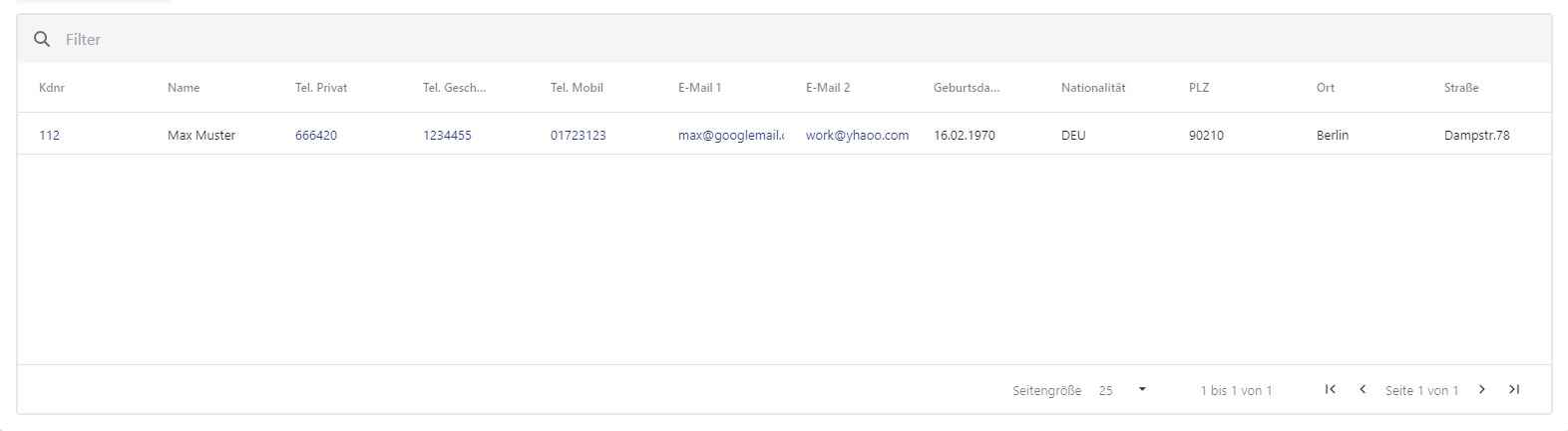
Task: Open customer number 112 link
Action: pyautogui.click(x=50, y=135)
